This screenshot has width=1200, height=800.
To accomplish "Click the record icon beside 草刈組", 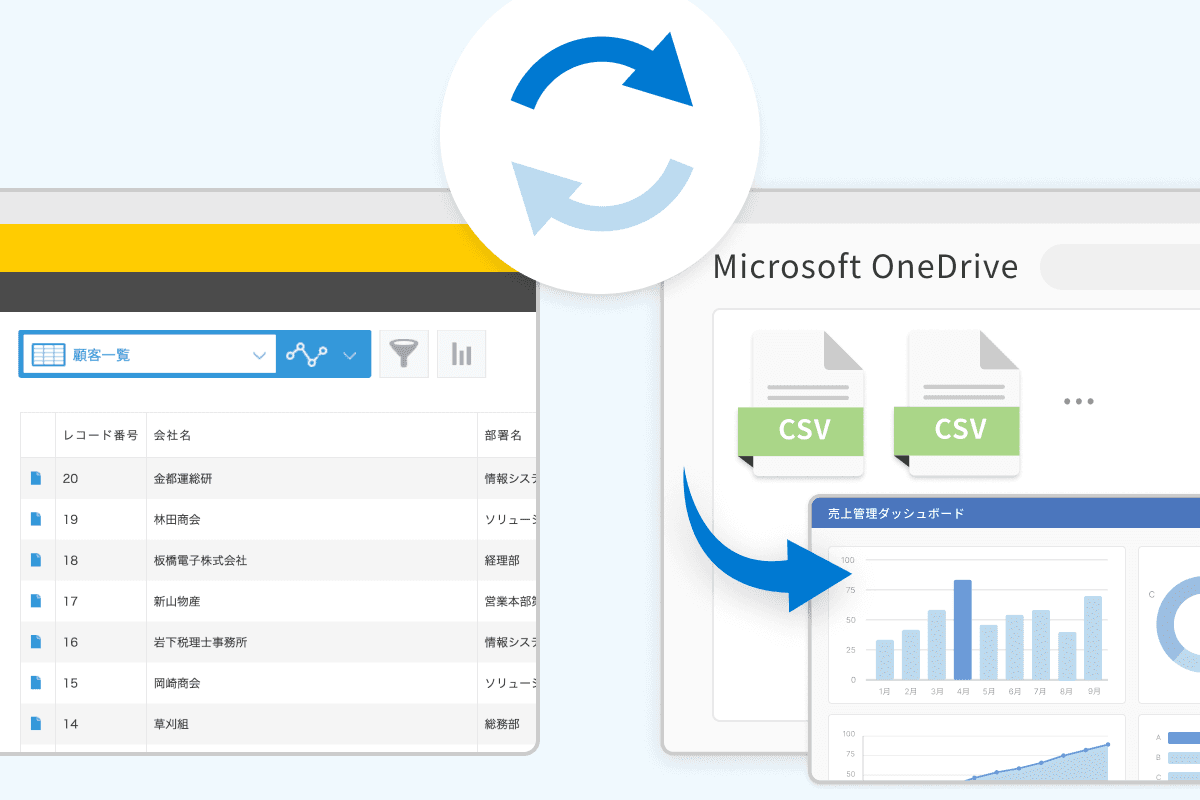I will coord(37,724).
